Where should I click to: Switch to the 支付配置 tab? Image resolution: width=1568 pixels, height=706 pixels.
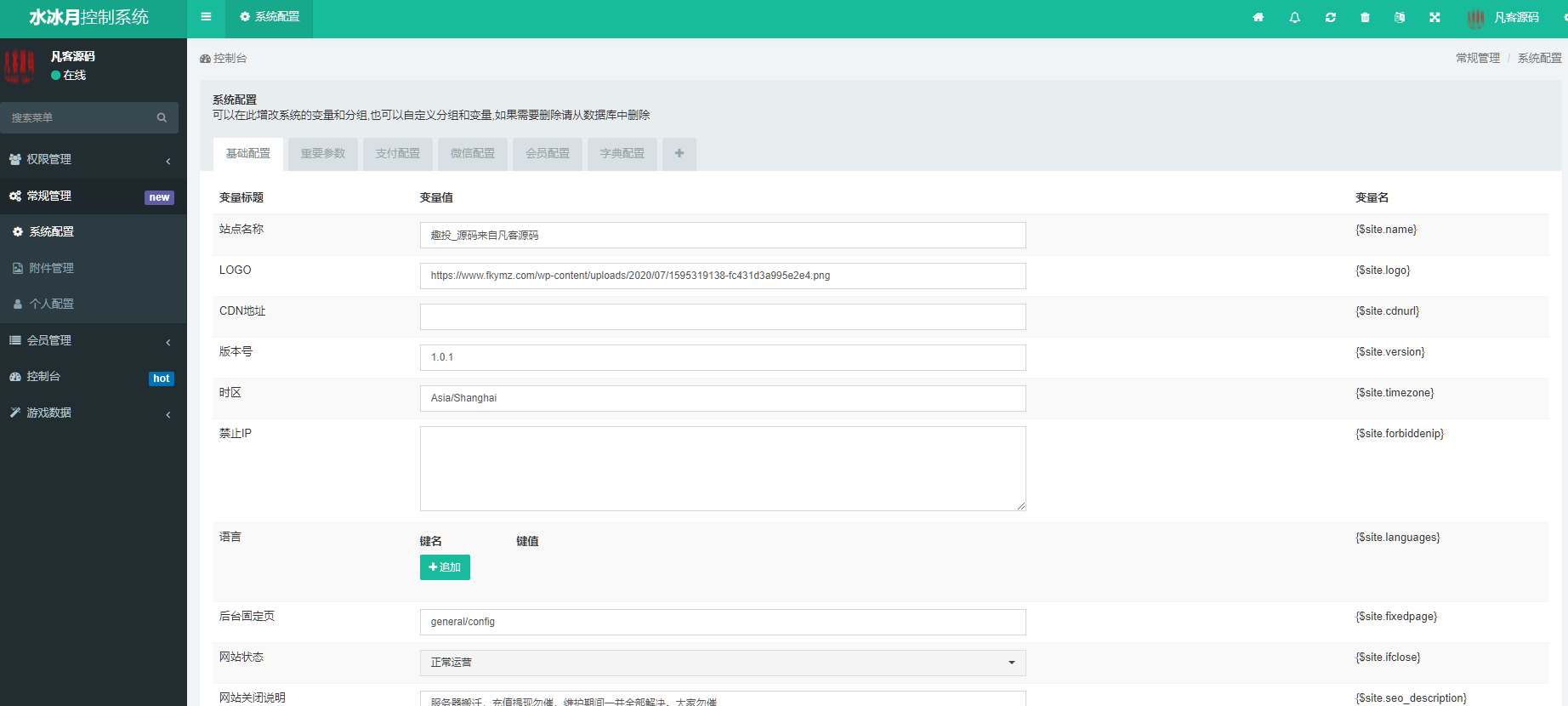[x=398, y=154]
